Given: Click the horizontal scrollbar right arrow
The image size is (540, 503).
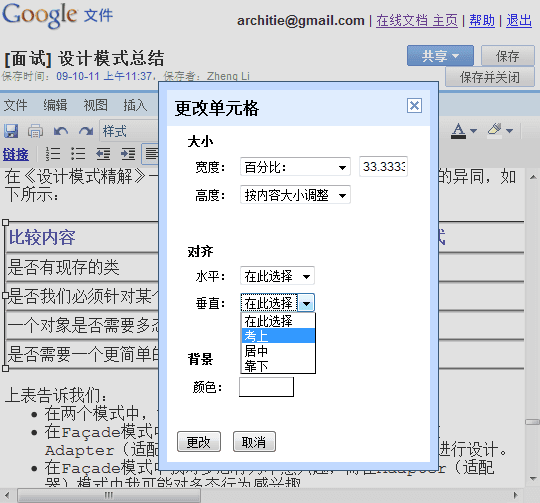Looking at the screenshot, I should 516,495.
